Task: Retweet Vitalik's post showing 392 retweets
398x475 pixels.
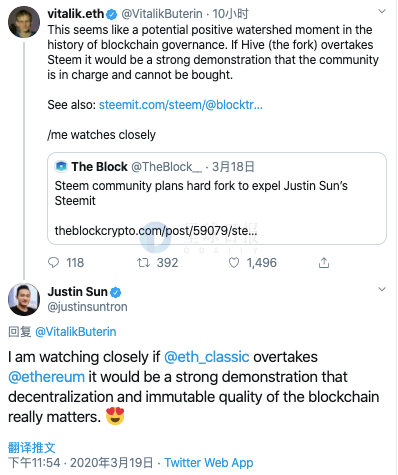Action: [143, 263]
